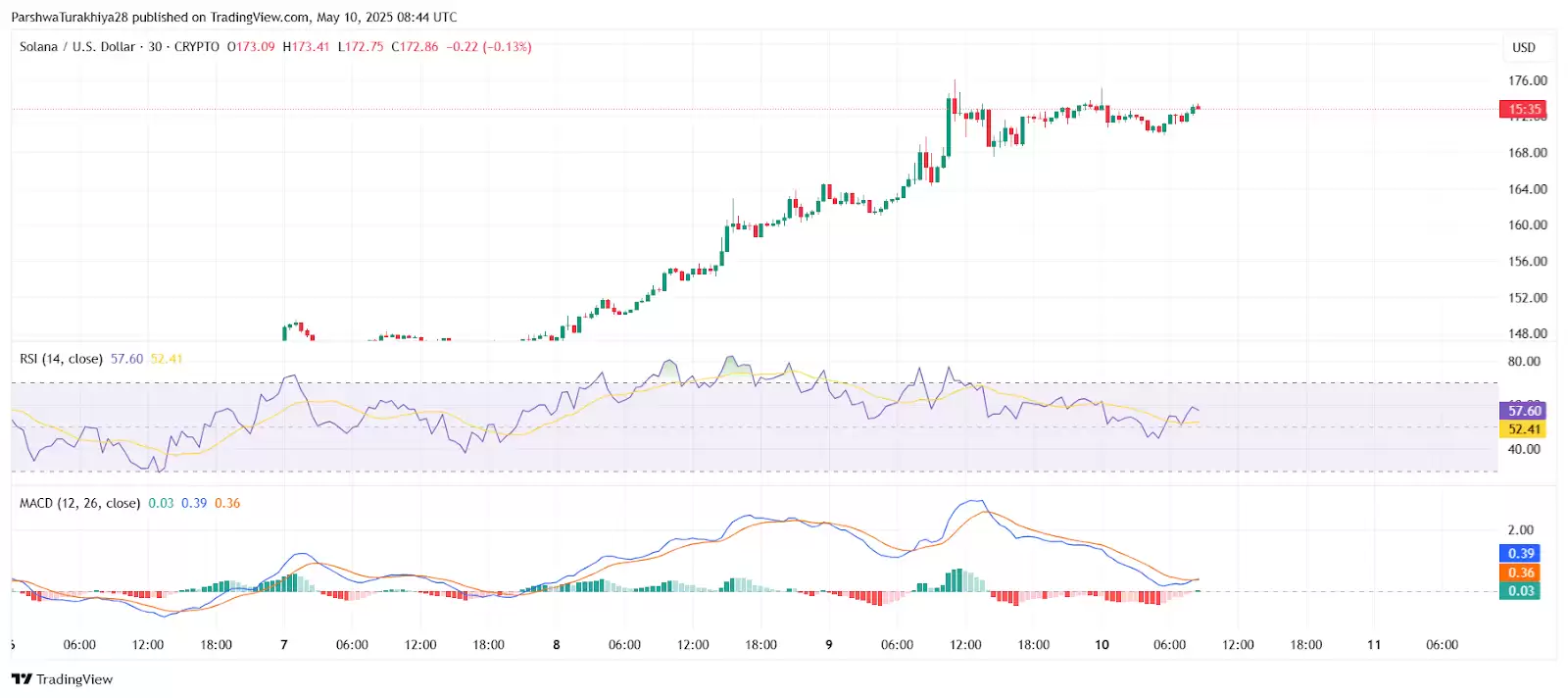1568x698 pixels.
Task: Open the Solana / U.S. Dollar symbol title
Action: [77, 47]
